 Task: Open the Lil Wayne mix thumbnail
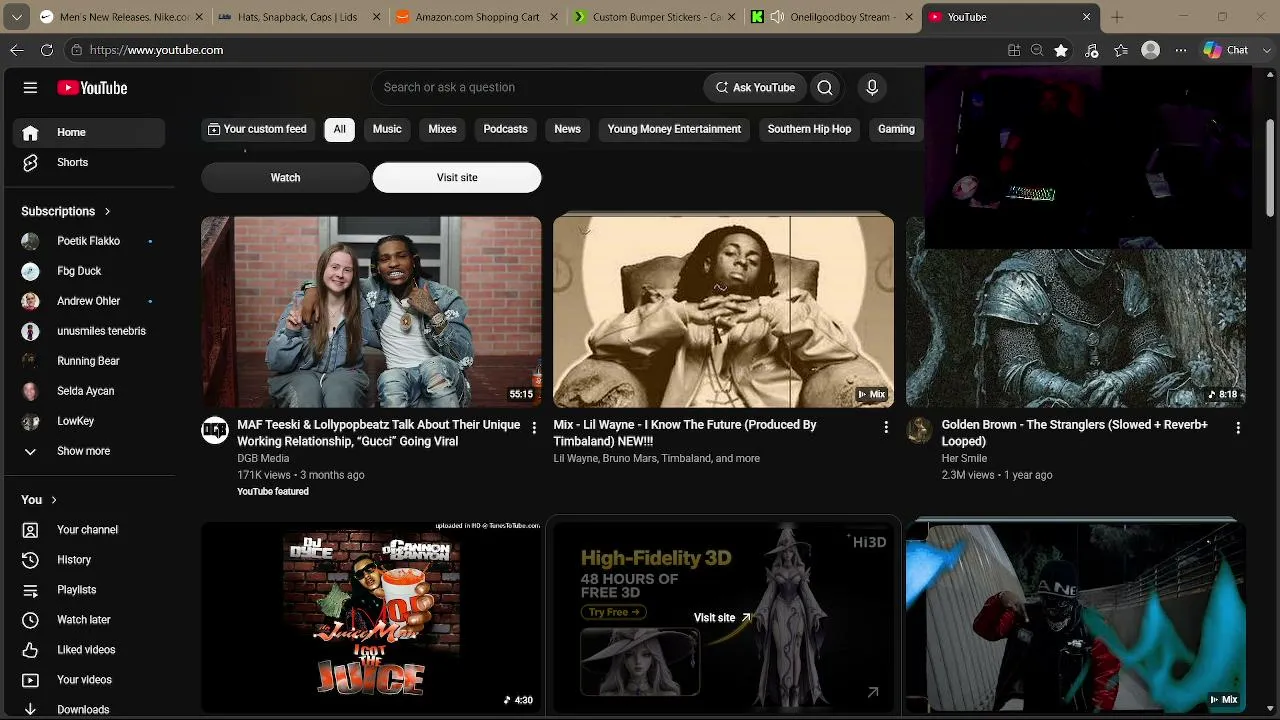coord(723,312)
